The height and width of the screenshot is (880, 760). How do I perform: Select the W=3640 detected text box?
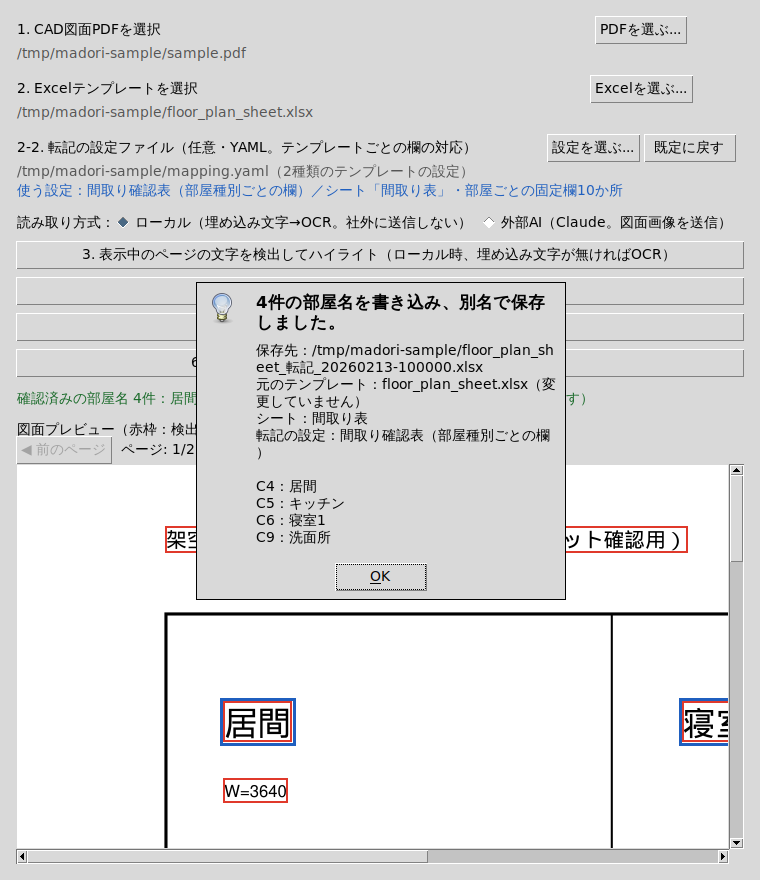(255, 791)
